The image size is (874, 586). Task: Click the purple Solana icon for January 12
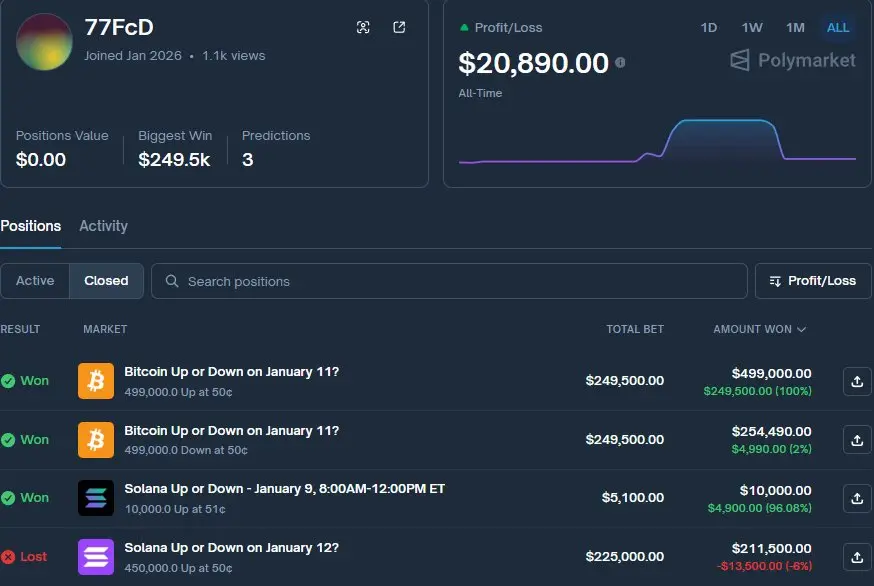coord(96,556)
